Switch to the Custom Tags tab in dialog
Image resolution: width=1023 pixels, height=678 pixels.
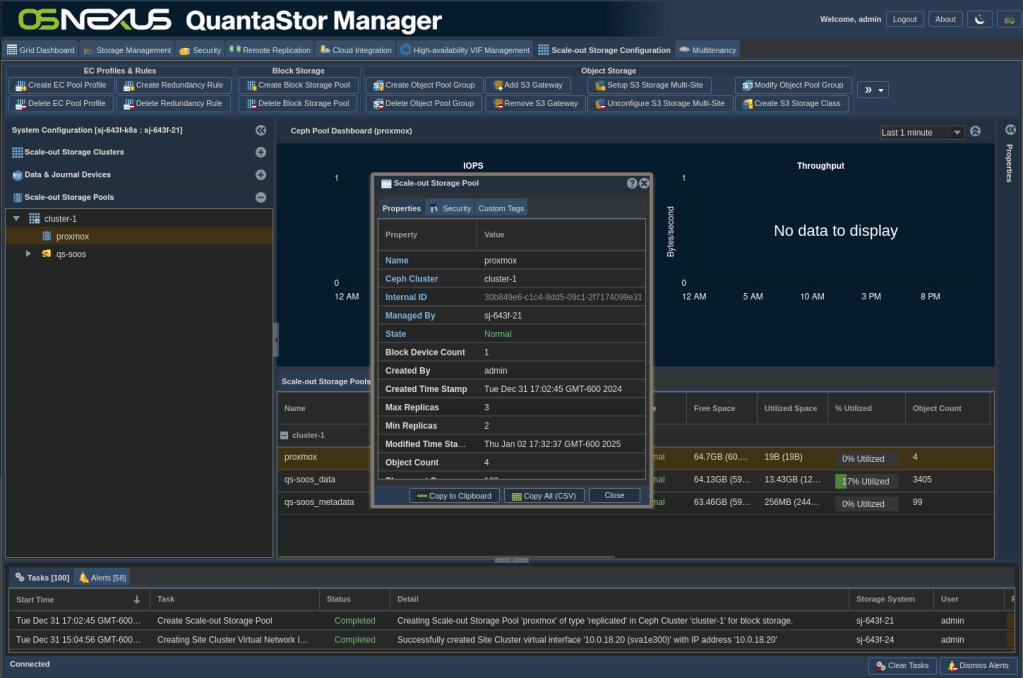click(x=500, y=208)
